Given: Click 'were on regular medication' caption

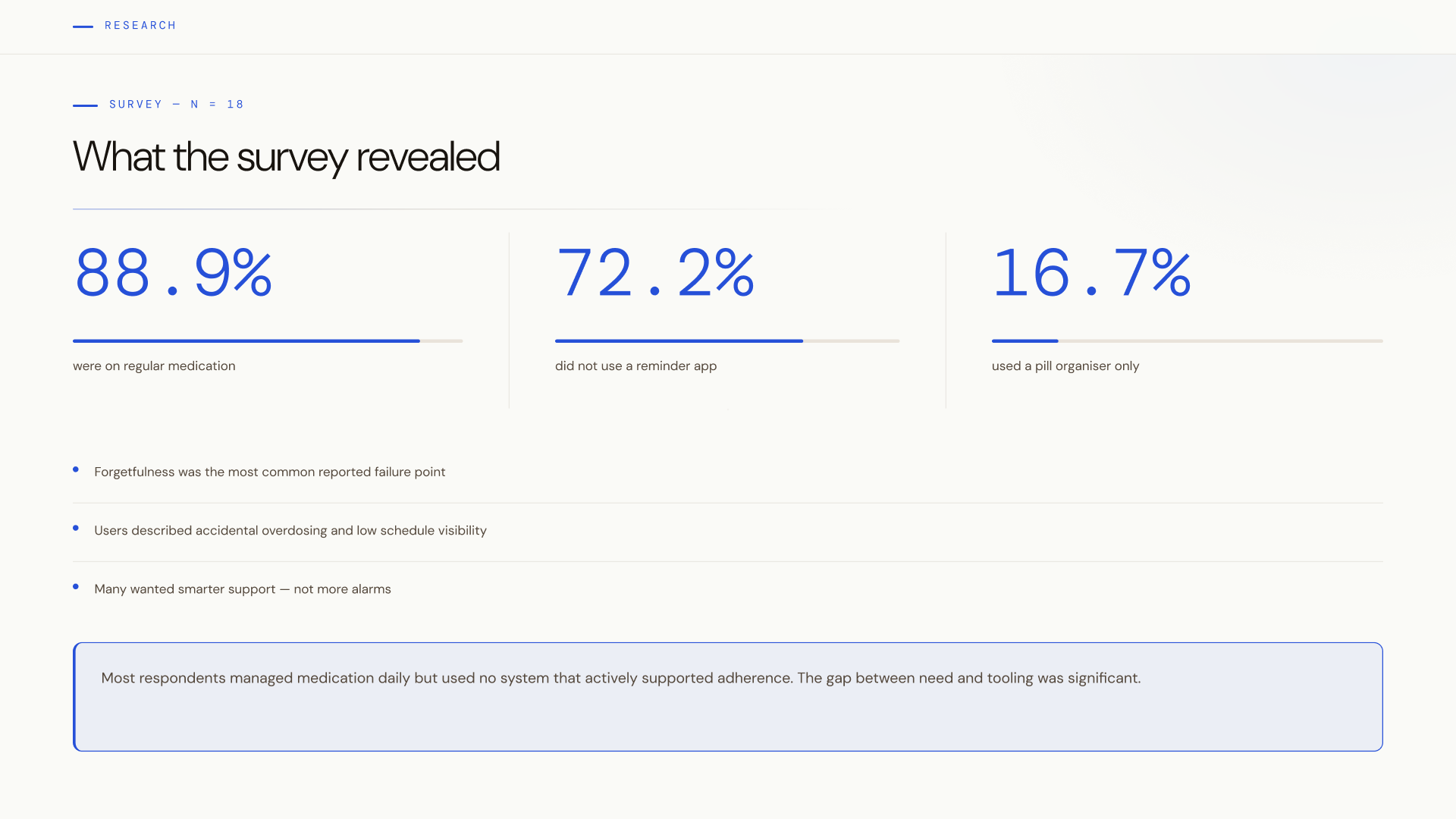Looking at the screenshot, I should pos(154,366).
